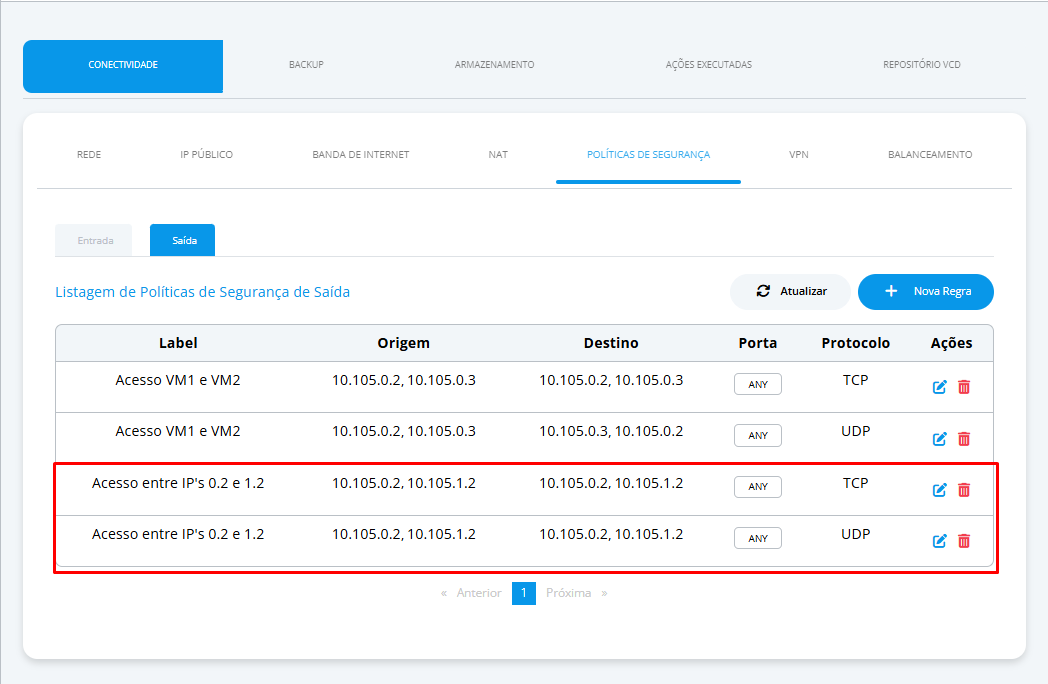Click destination 10.105.0.3, 10.105.0.2 cell
Image resolution: width=1048 pixels, height=684 pixels.
coord(611,431)
